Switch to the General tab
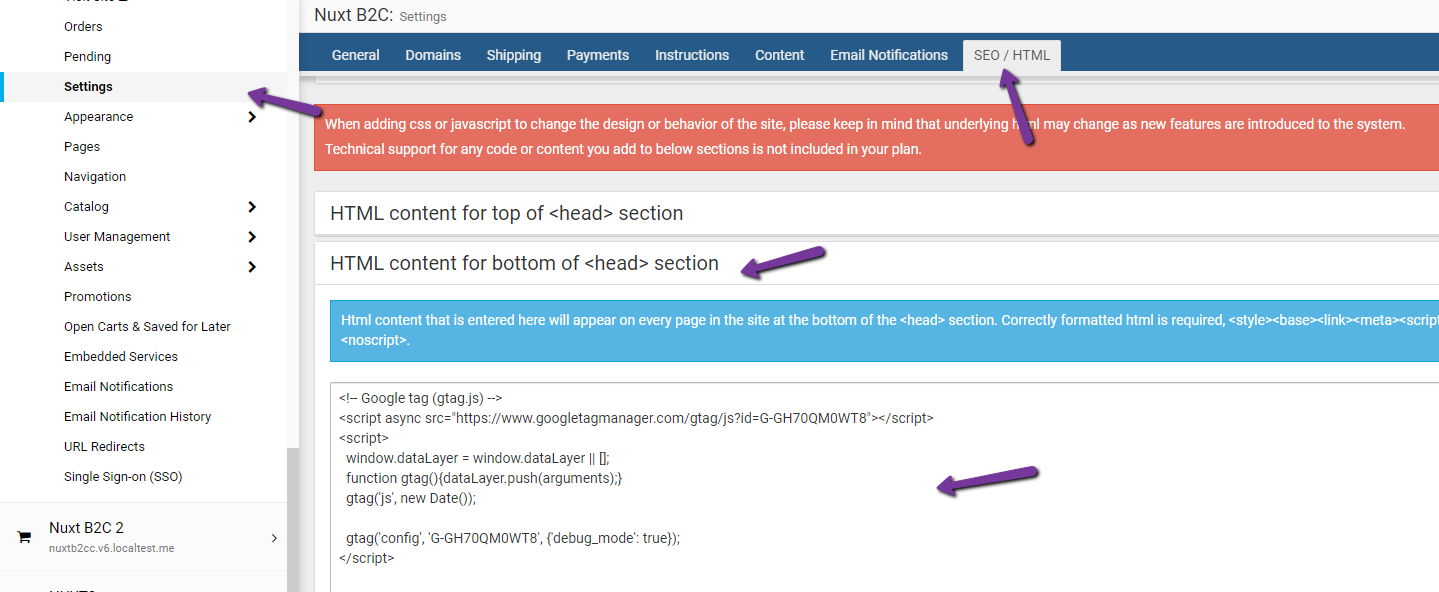 (356, 55)
